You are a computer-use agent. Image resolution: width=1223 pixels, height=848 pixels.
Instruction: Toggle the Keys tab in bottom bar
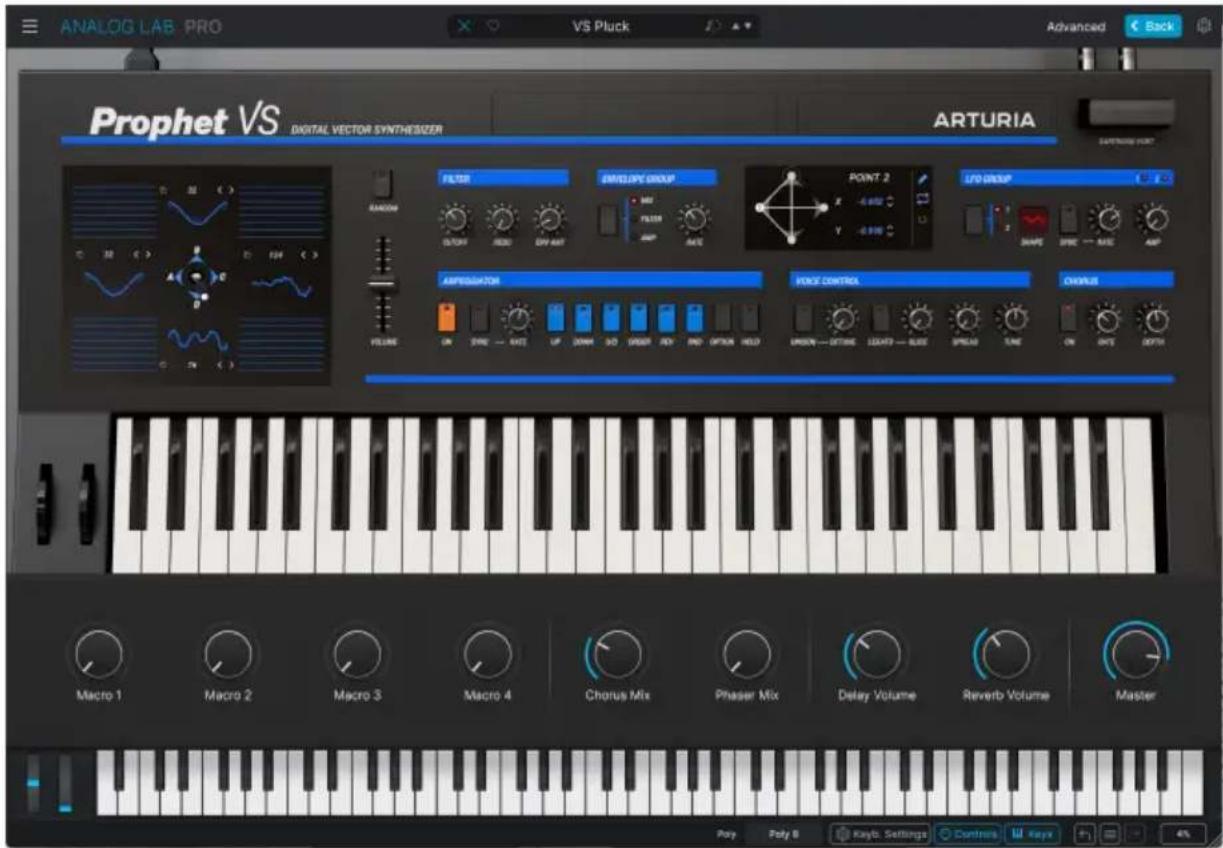point(1033,833)
